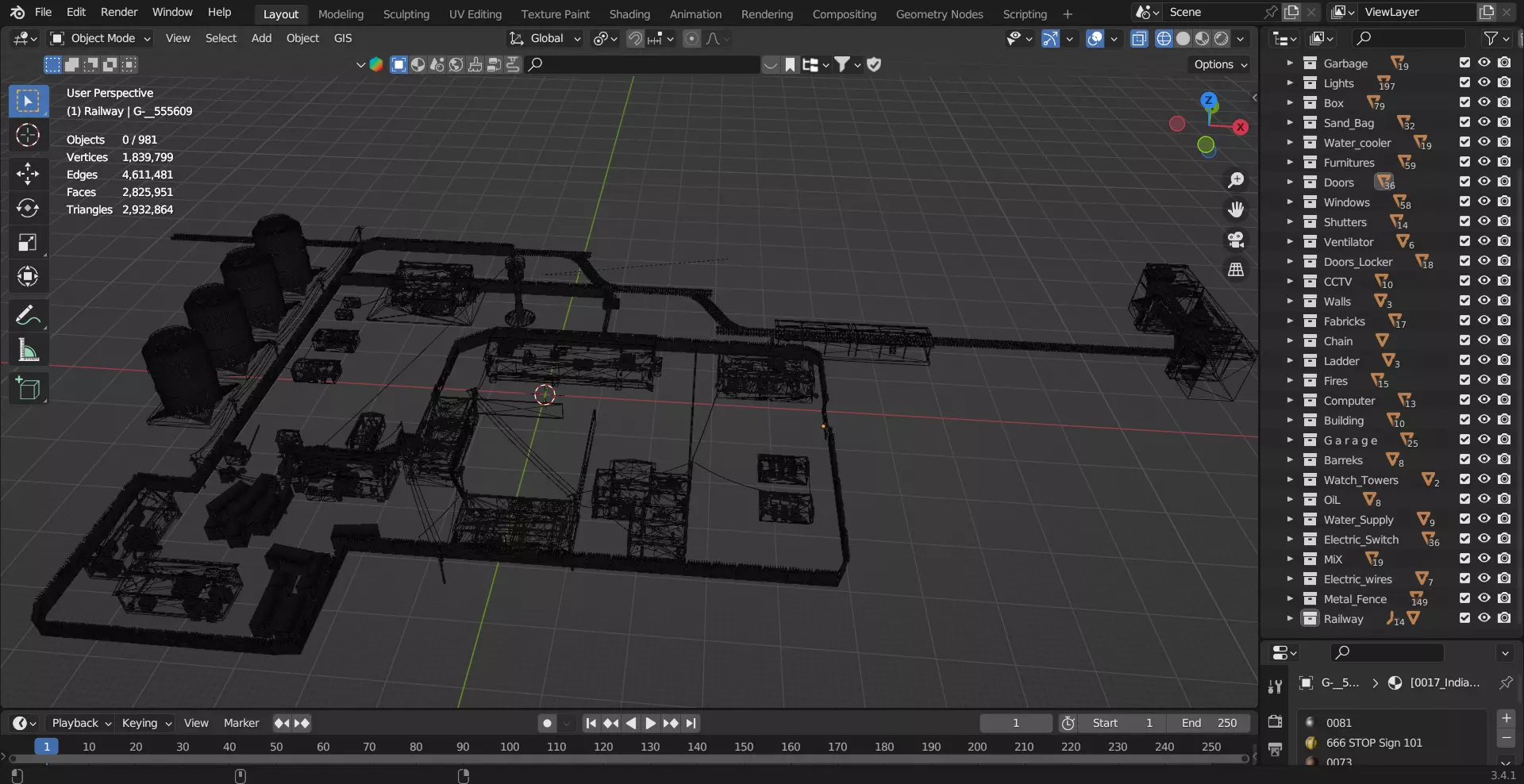Screen dimensions: 1524x784
Task: Switch to the Geometry Nodes workspace tab
Action: click(x=939, y=13)
